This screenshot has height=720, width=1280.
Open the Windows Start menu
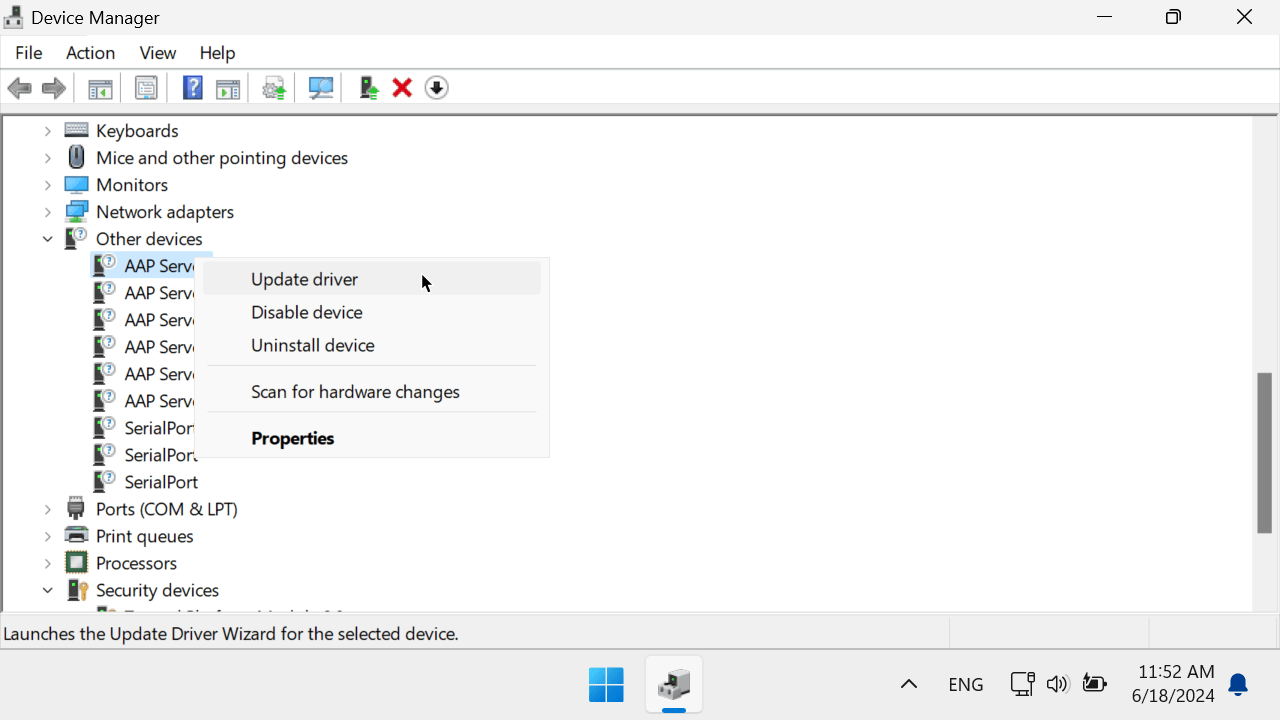point(606,684)
